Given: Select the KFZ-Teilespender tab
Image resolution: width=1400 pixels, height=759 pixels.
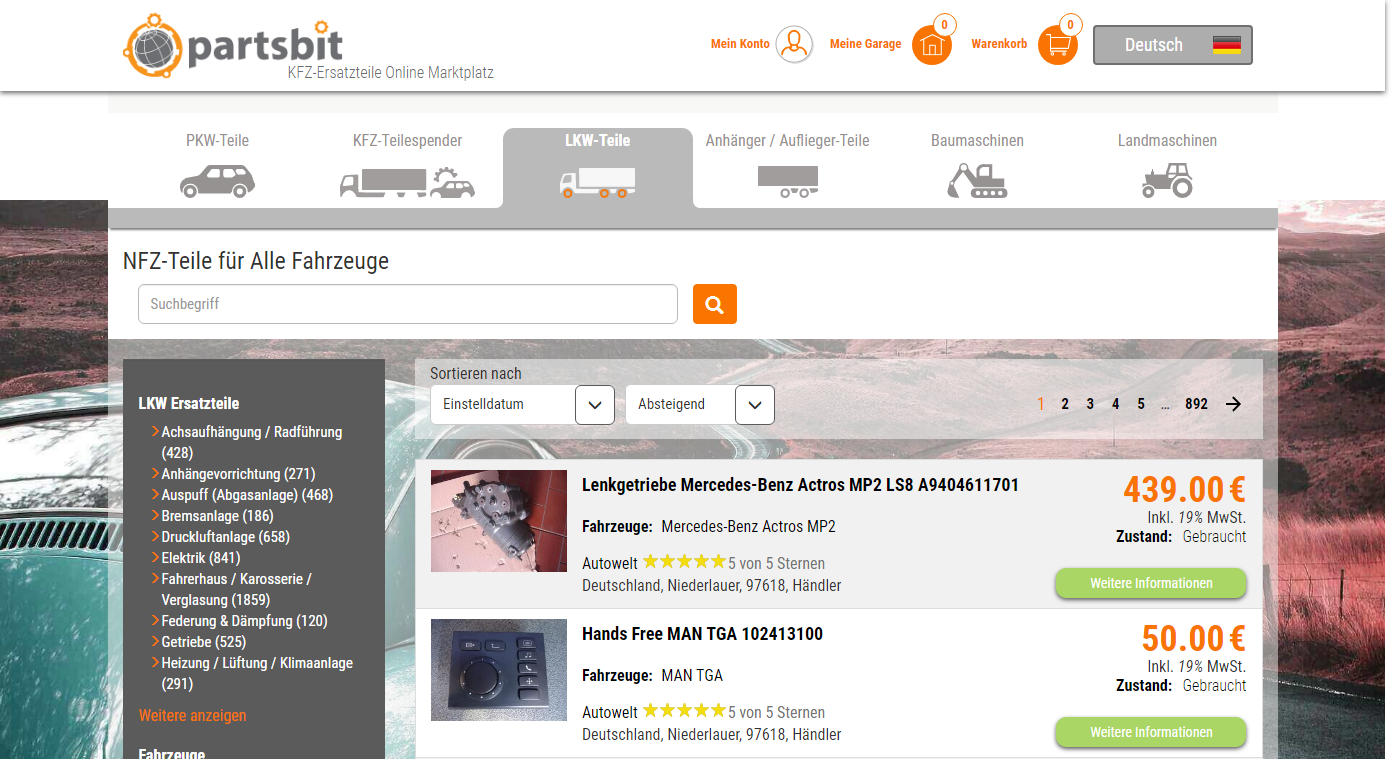Looking at the screenshot, I should [x=407, y=166].
